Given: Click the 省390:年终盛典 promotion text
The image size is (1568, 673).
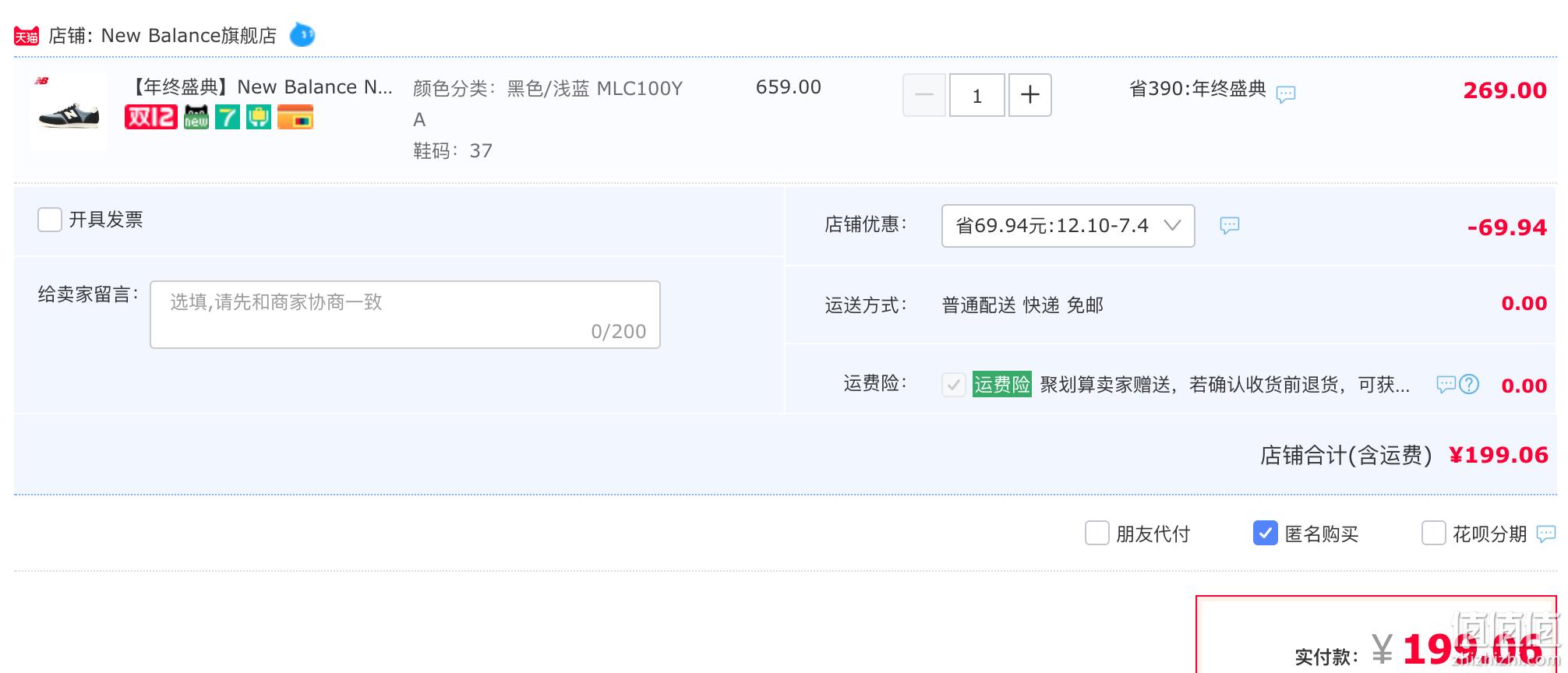Looking at the screenshot, I should tap(1198, 89).
